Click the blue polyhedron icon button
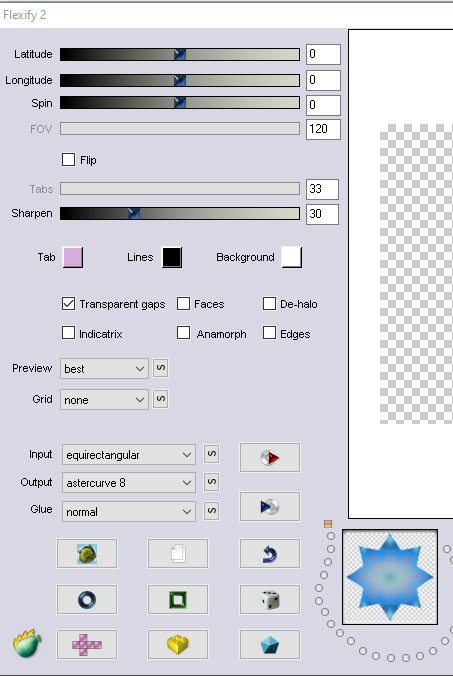Viewport: 453px width, 676px height. (x=270, y=645)
